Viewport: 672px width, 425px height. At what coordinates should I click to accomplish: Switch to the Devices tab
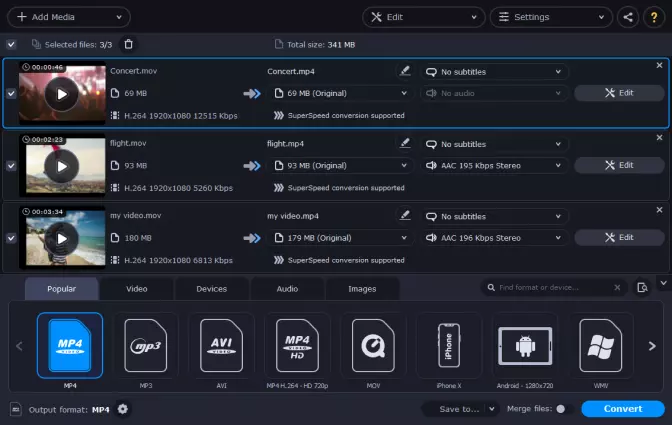(211, 289)
